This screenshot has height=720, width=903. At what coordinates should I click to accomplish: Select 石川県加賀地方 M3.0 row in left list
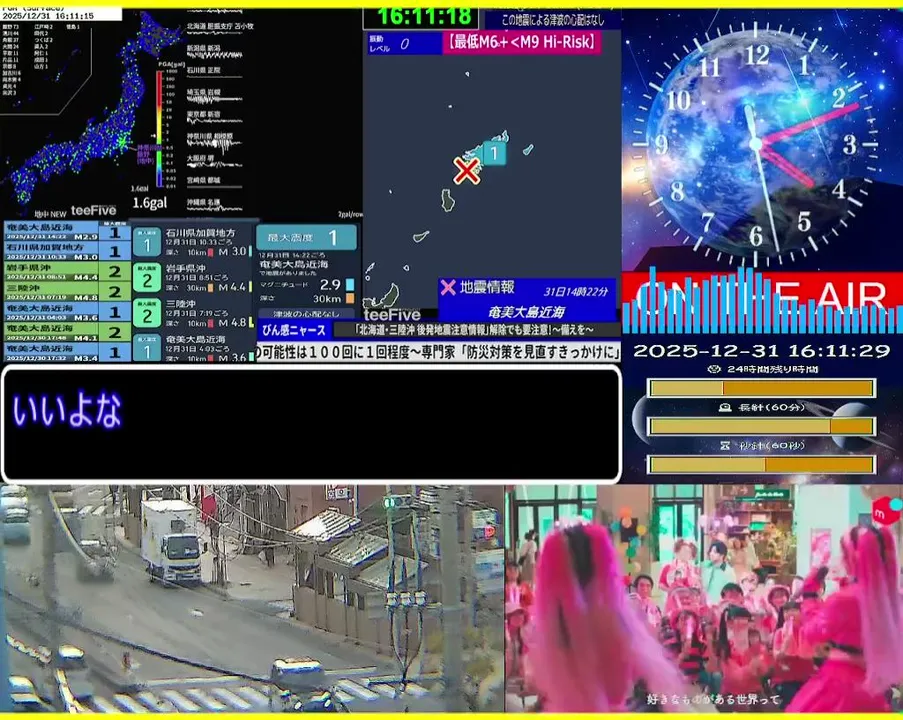[66, 251]
